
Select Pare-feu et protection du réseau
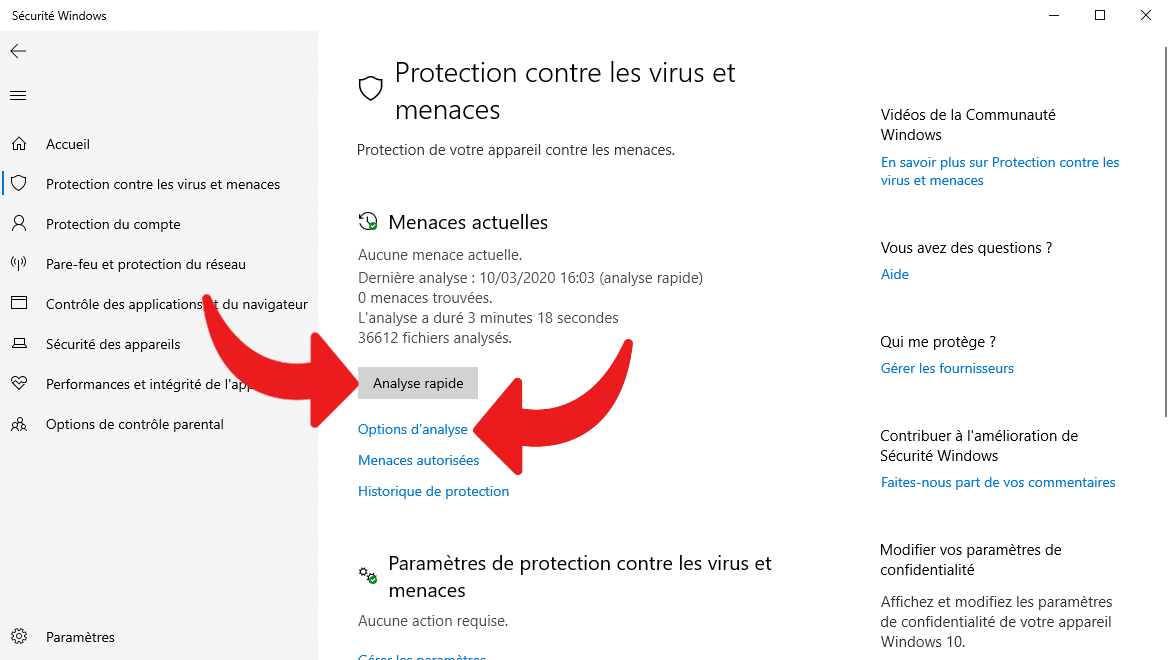point(146,264)
